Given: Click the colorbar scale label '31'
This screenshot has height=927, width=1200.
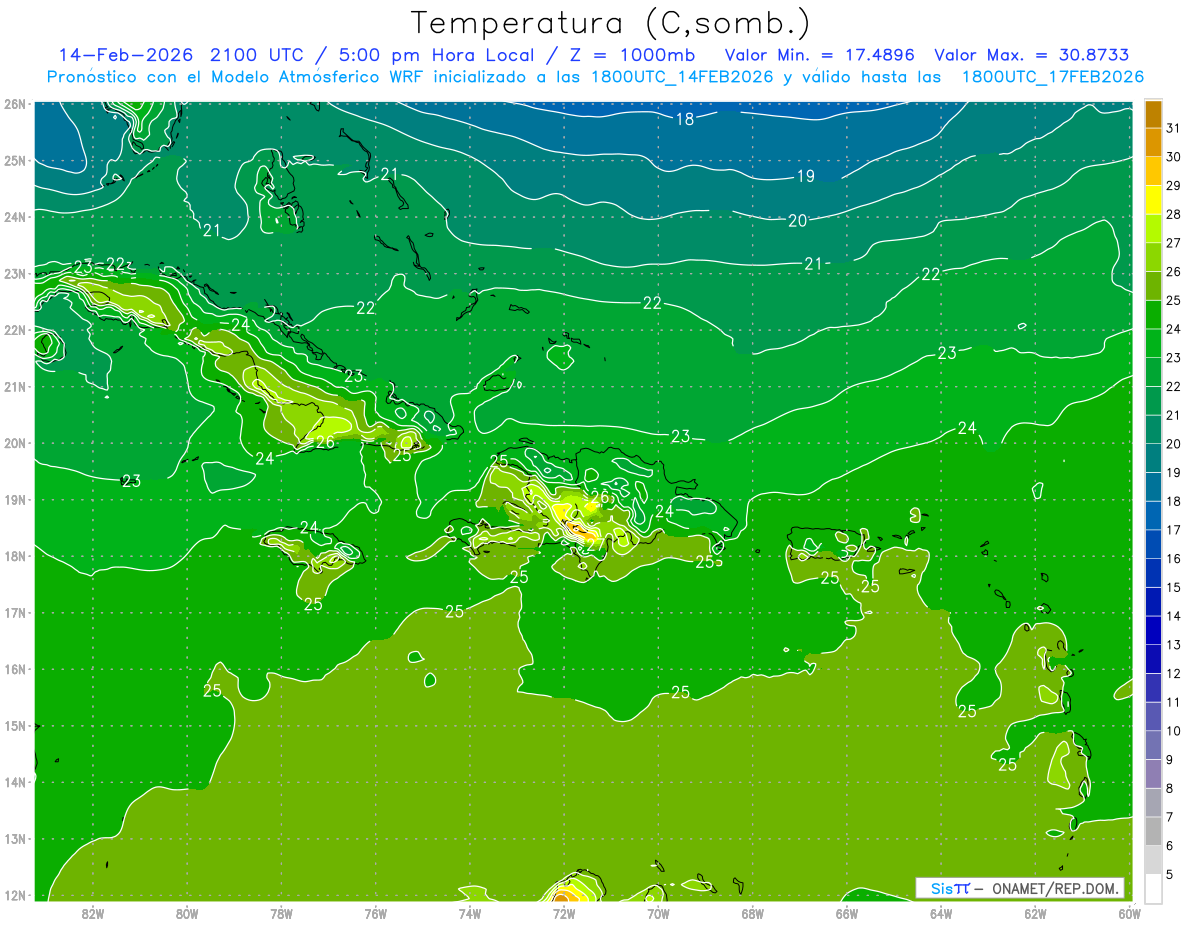Looking at the screenshot, I should (x=1173, y=127).
